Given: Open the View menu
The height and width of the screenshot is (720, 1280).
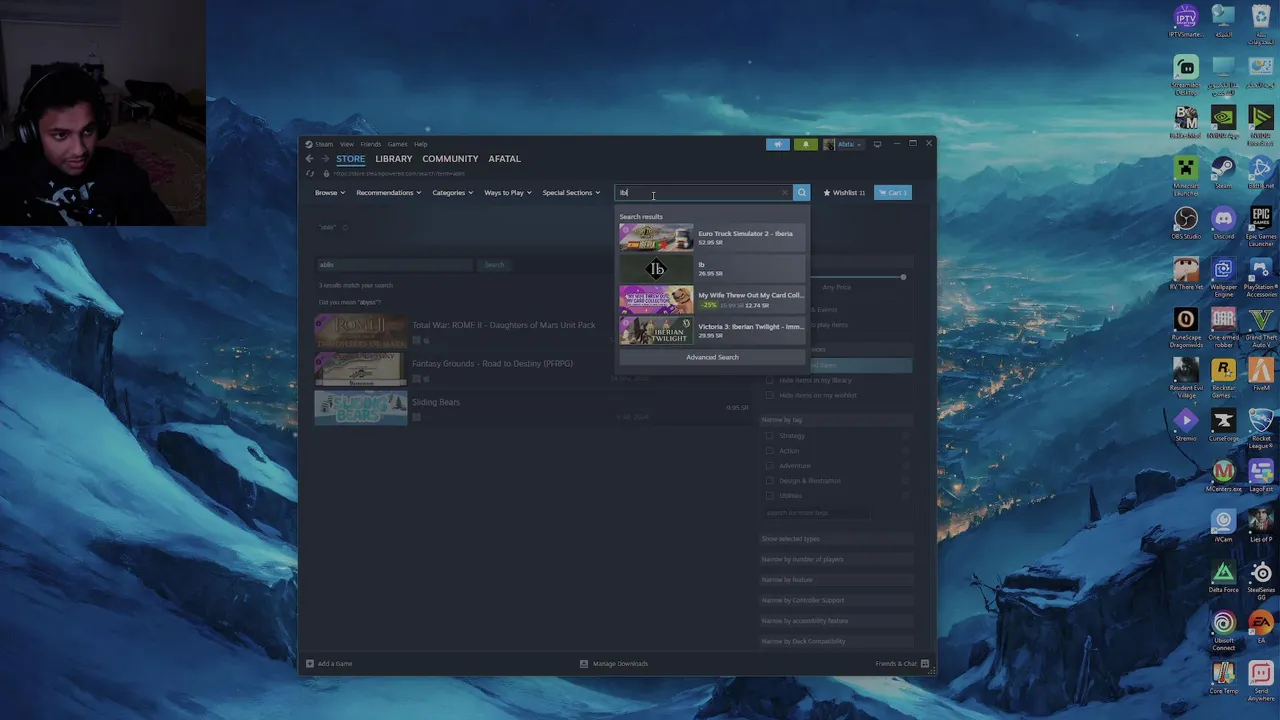Looking at the screenshot, I should (x=346, y=144).
